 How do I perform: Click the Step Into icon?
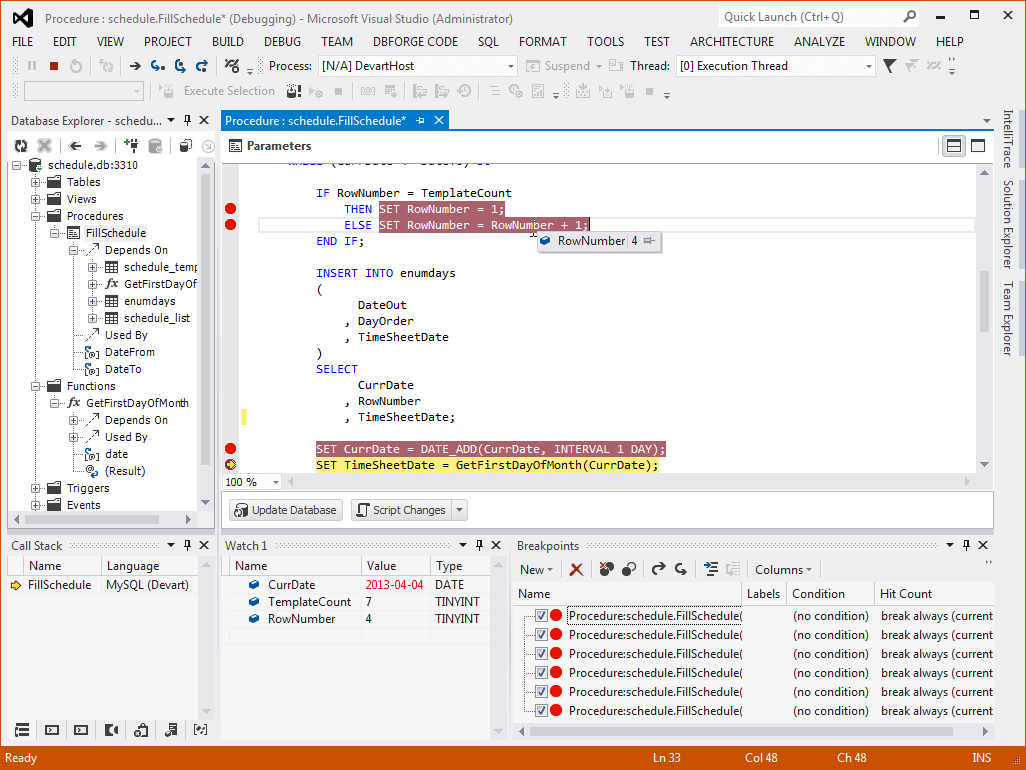(158, 66)
